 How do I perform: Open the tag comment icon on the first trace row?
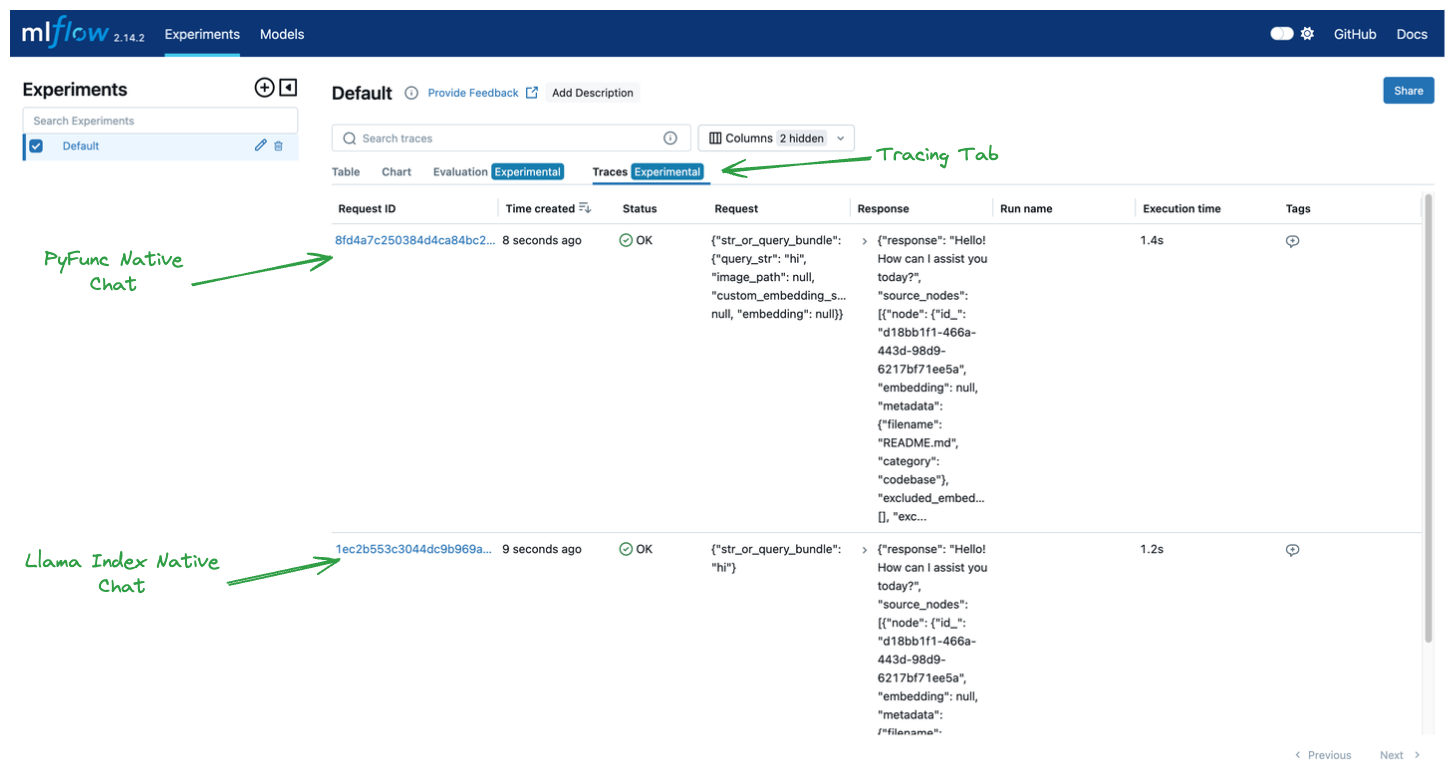click(1292, 240)
